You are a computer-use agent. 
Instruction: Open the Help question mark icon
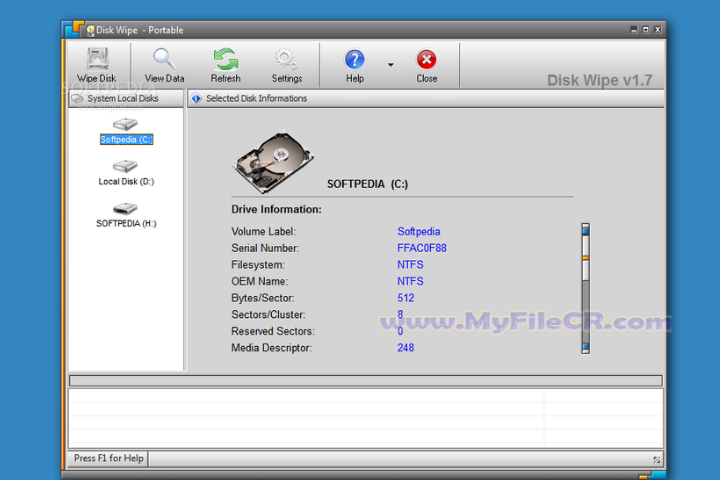[354, 60]
